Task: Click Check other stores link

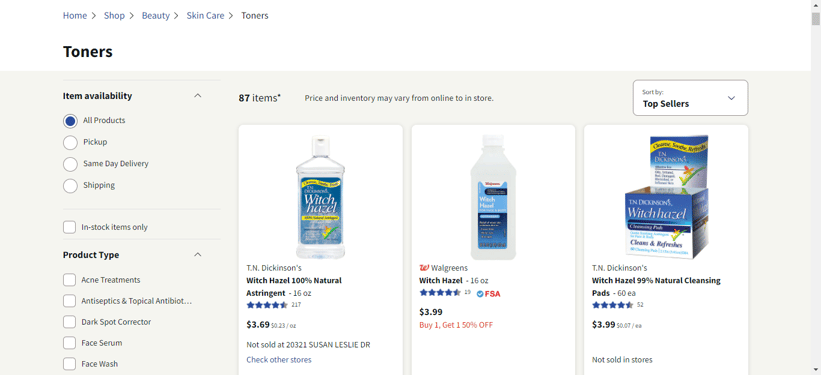Action: tap(279, 360)
